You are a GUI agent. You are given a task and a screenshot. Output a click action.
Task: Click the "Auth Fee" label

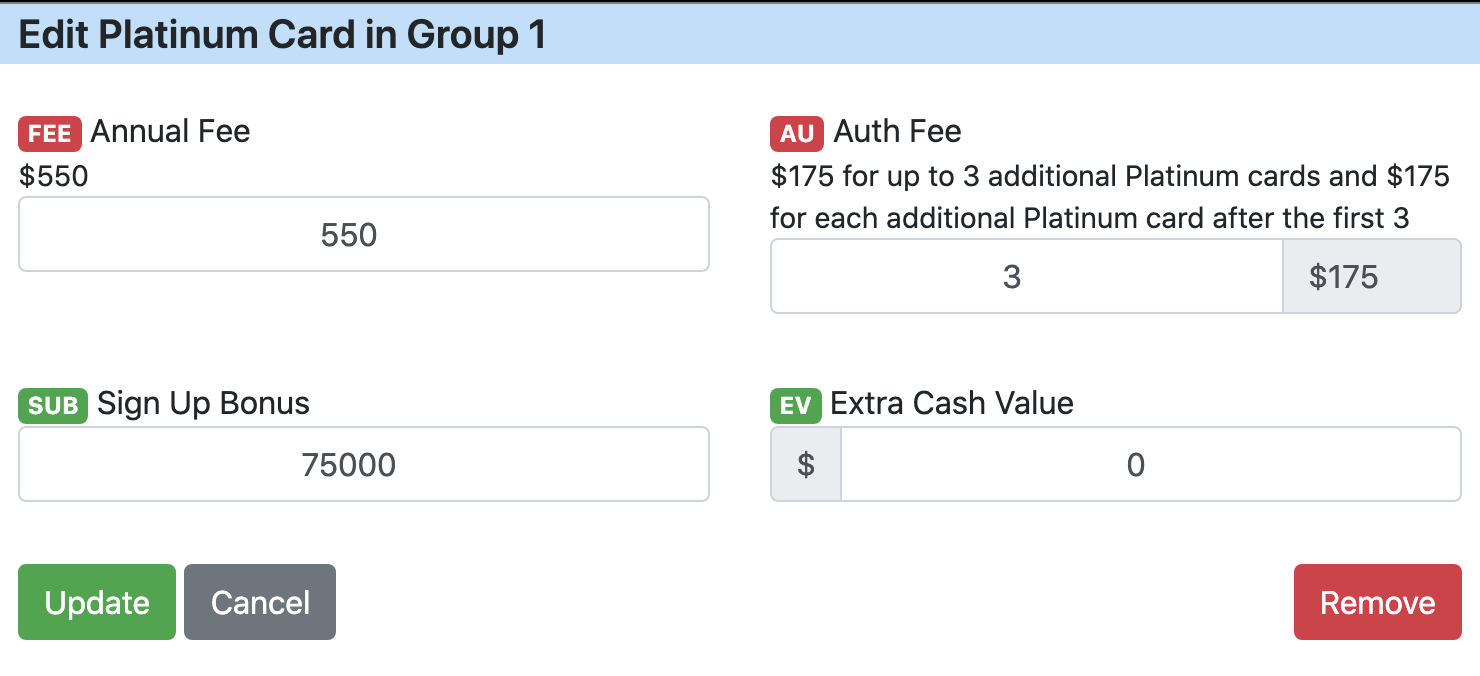coord(898,131)
